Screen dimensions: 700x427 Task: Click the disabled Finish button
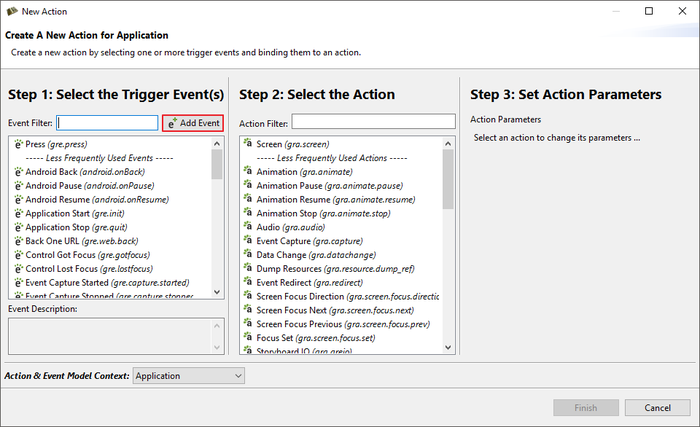point(586,407)
